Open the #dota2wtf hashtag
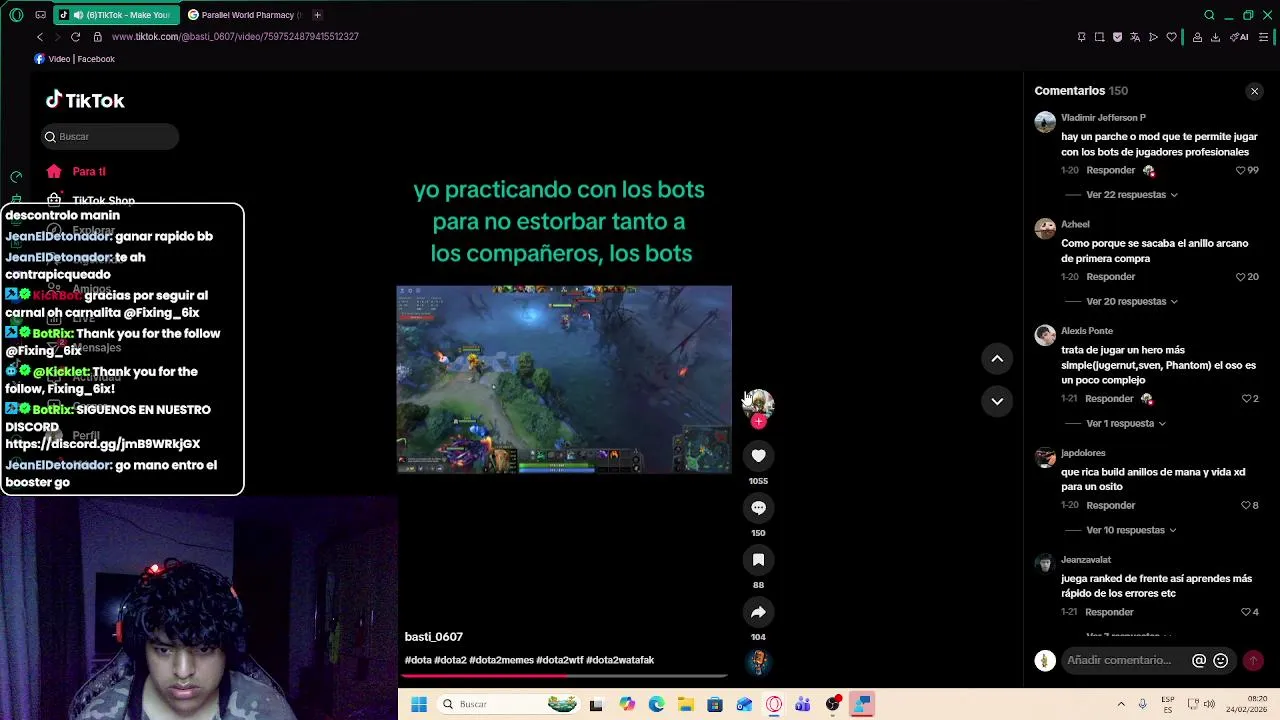The image size is (1280, 720). (x=559, y=660)
